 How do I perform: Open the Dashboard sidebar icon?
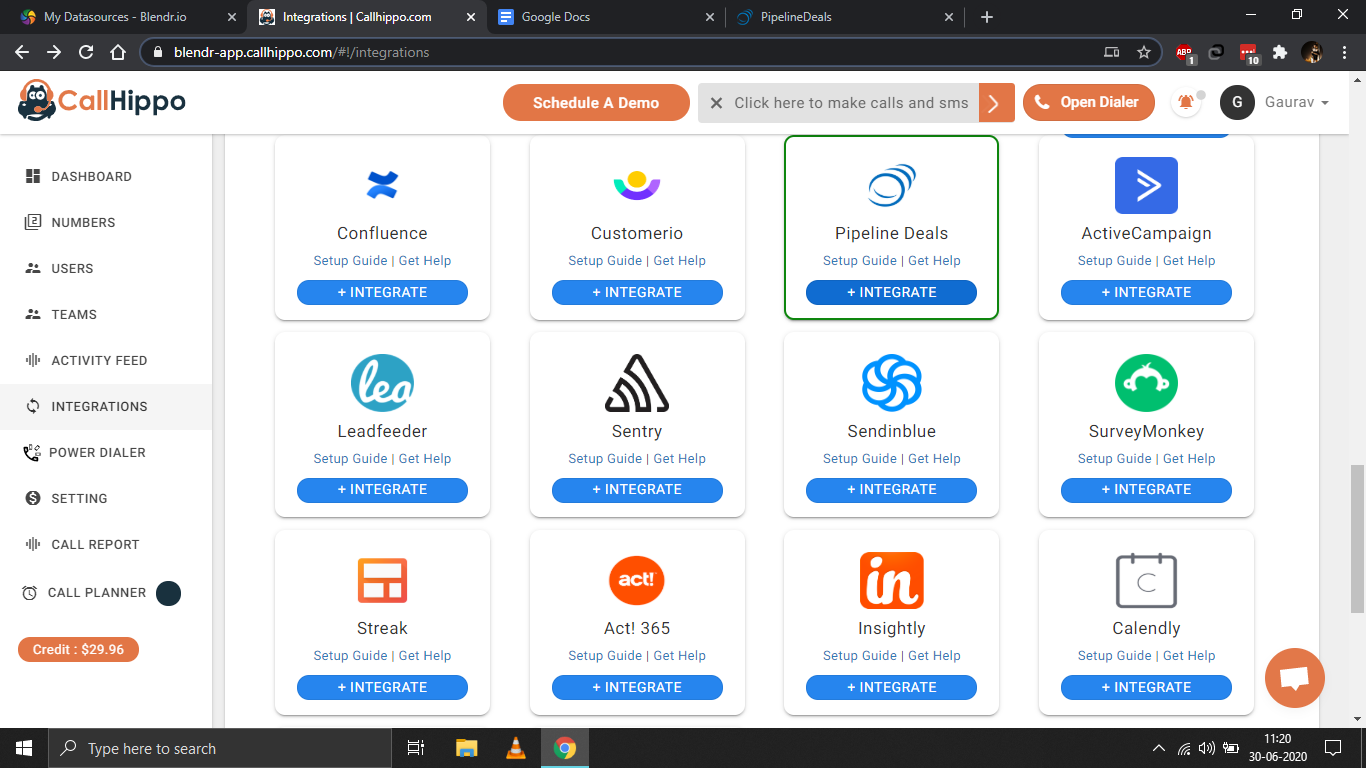(x=33, y=176)
